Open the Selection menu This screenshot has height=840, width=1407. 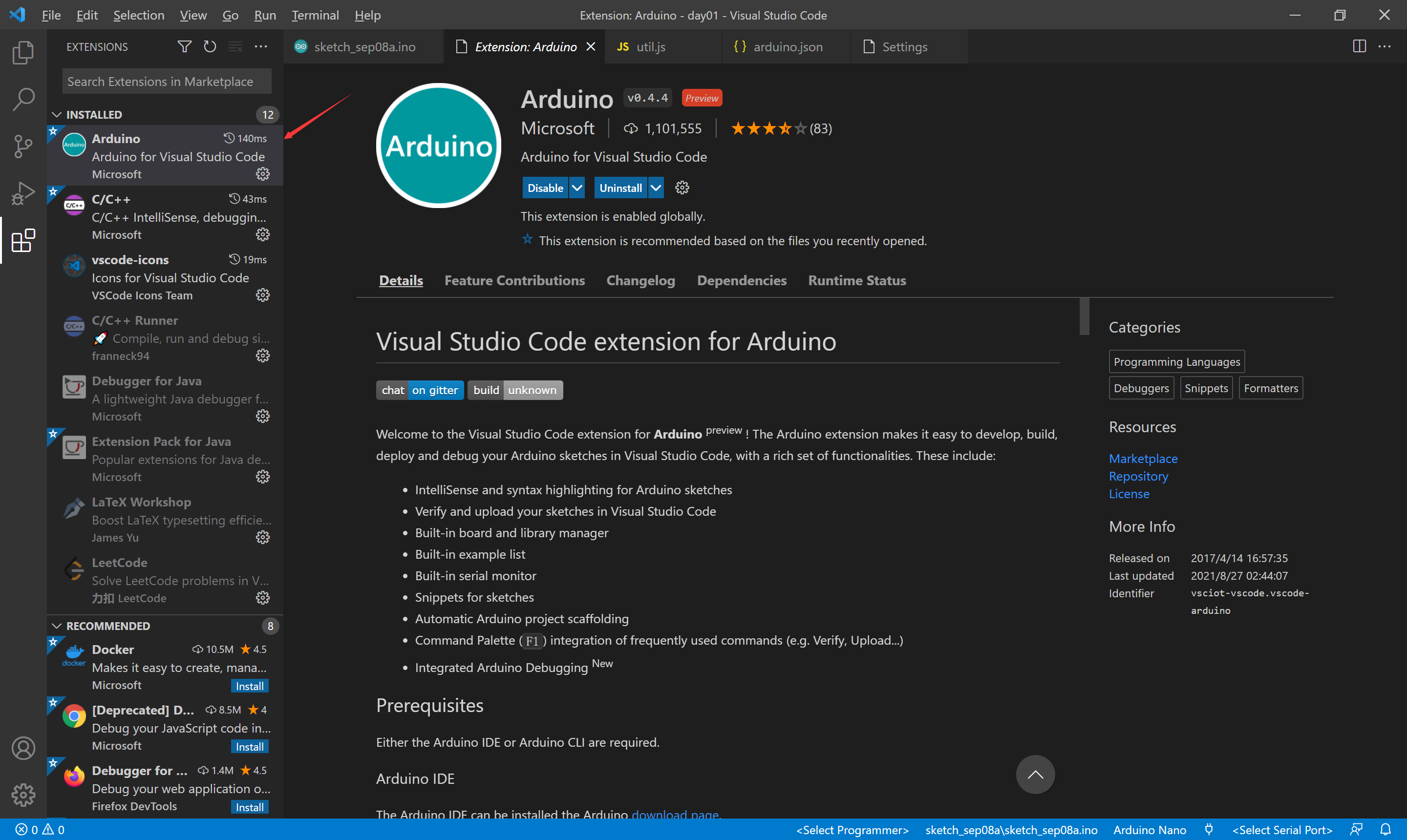click(139, 15)
